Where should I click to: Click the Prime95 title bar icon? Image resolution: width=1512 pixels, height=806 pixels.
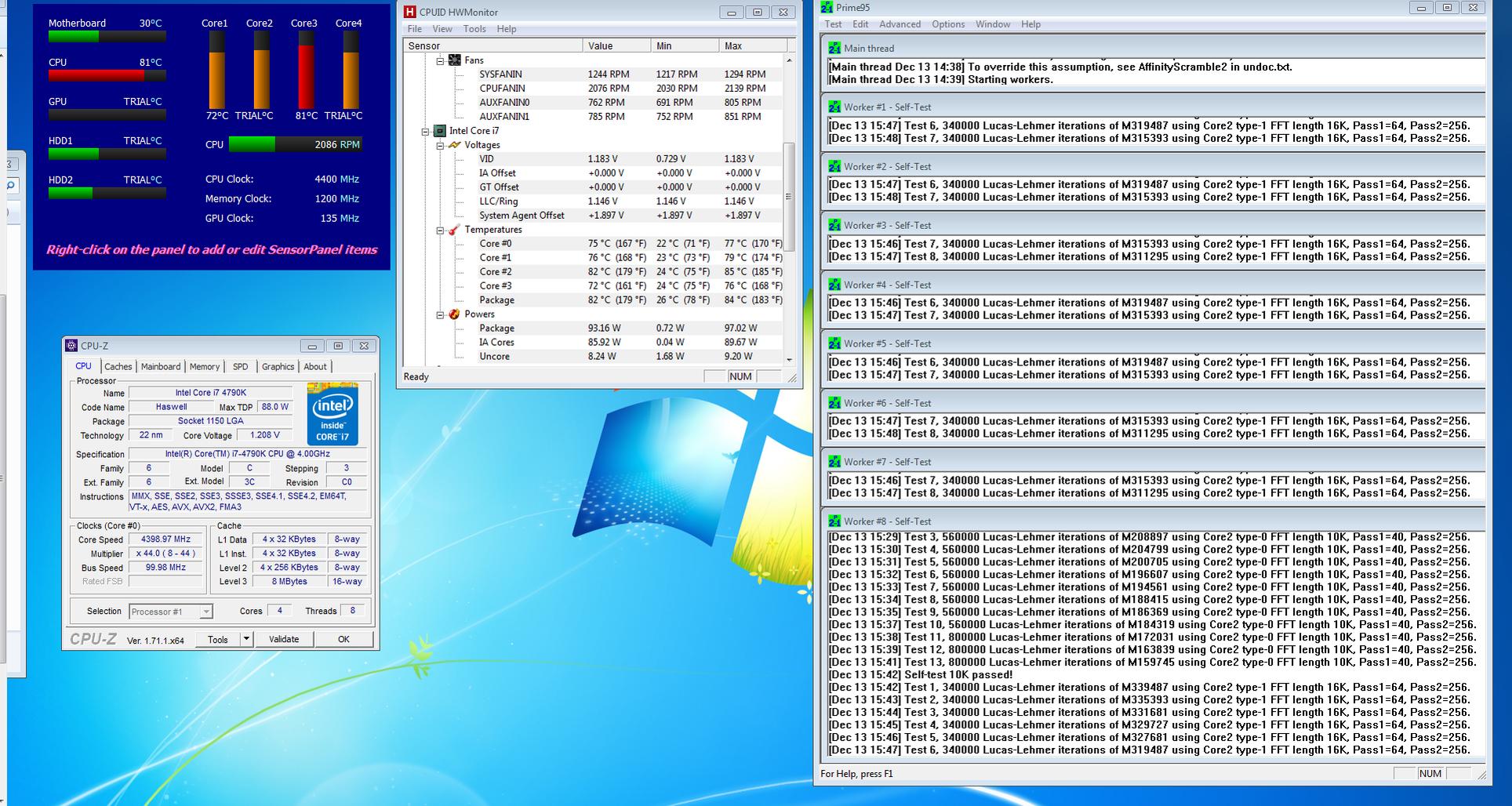click(x=827, y=8)
